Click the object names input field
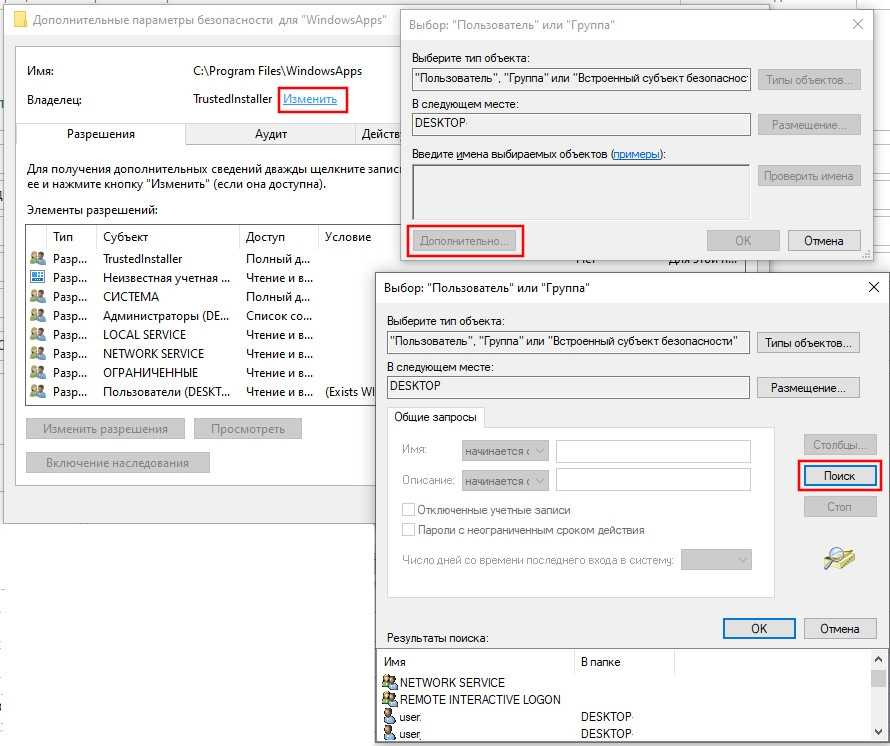This screenshot has height=746, width=890. pos(581,191)
